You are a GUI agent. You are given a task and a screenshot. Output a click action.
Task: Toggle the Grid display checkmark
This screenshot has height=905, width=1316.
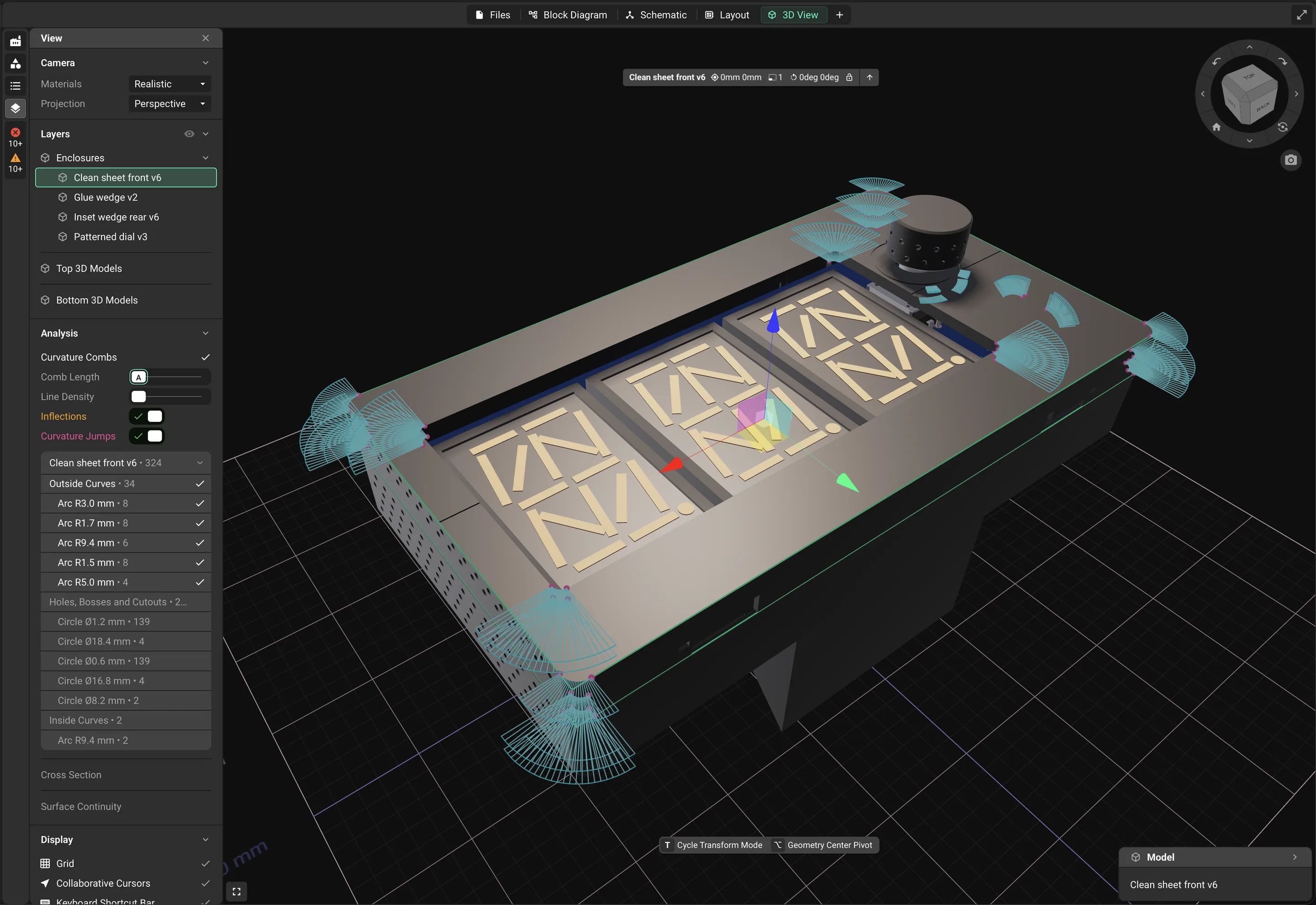click(205, 863)
